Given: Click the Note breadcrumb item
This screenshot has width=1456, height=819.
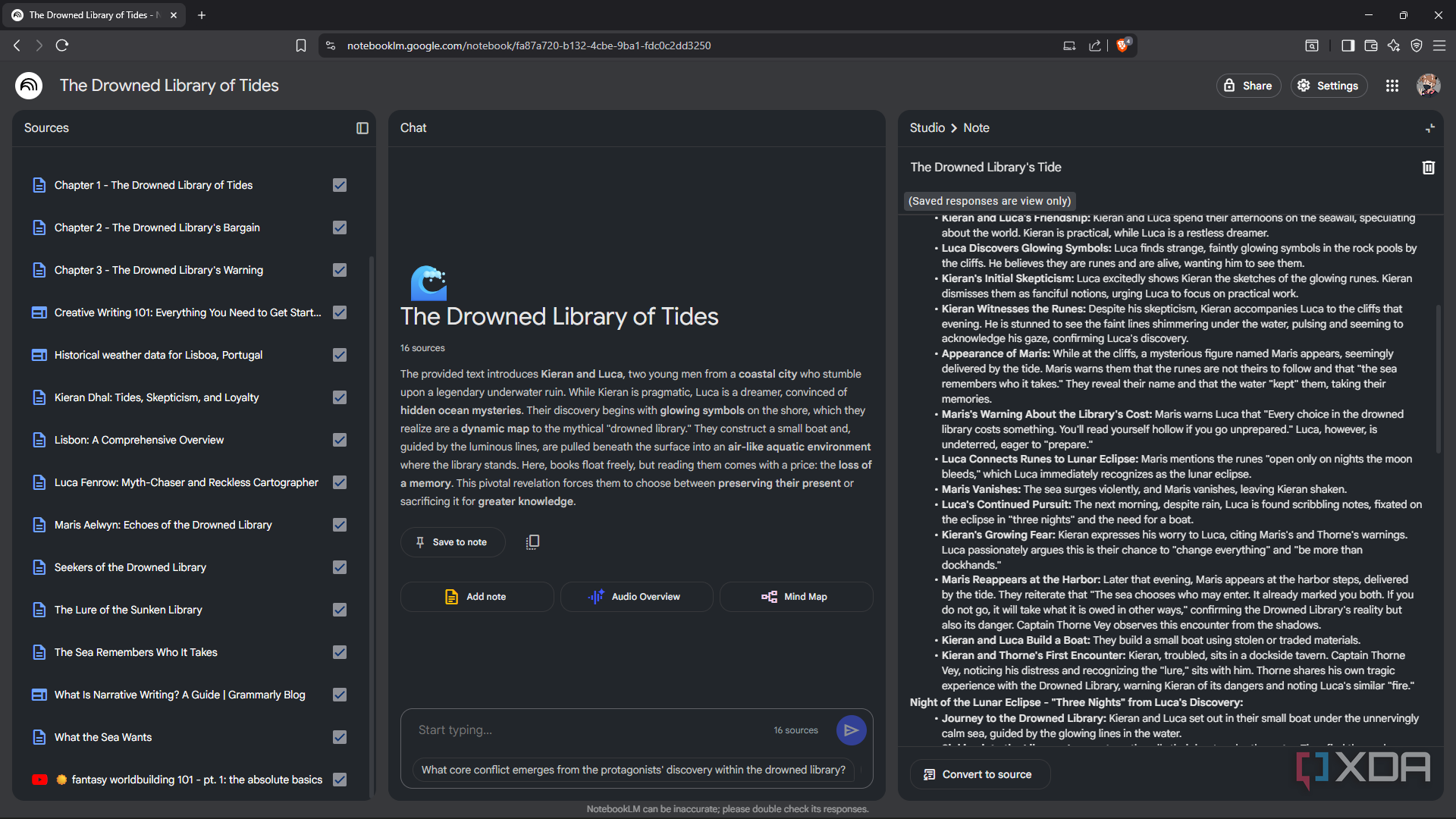Looking at the screenshot, I should click(x=976, y=128).
